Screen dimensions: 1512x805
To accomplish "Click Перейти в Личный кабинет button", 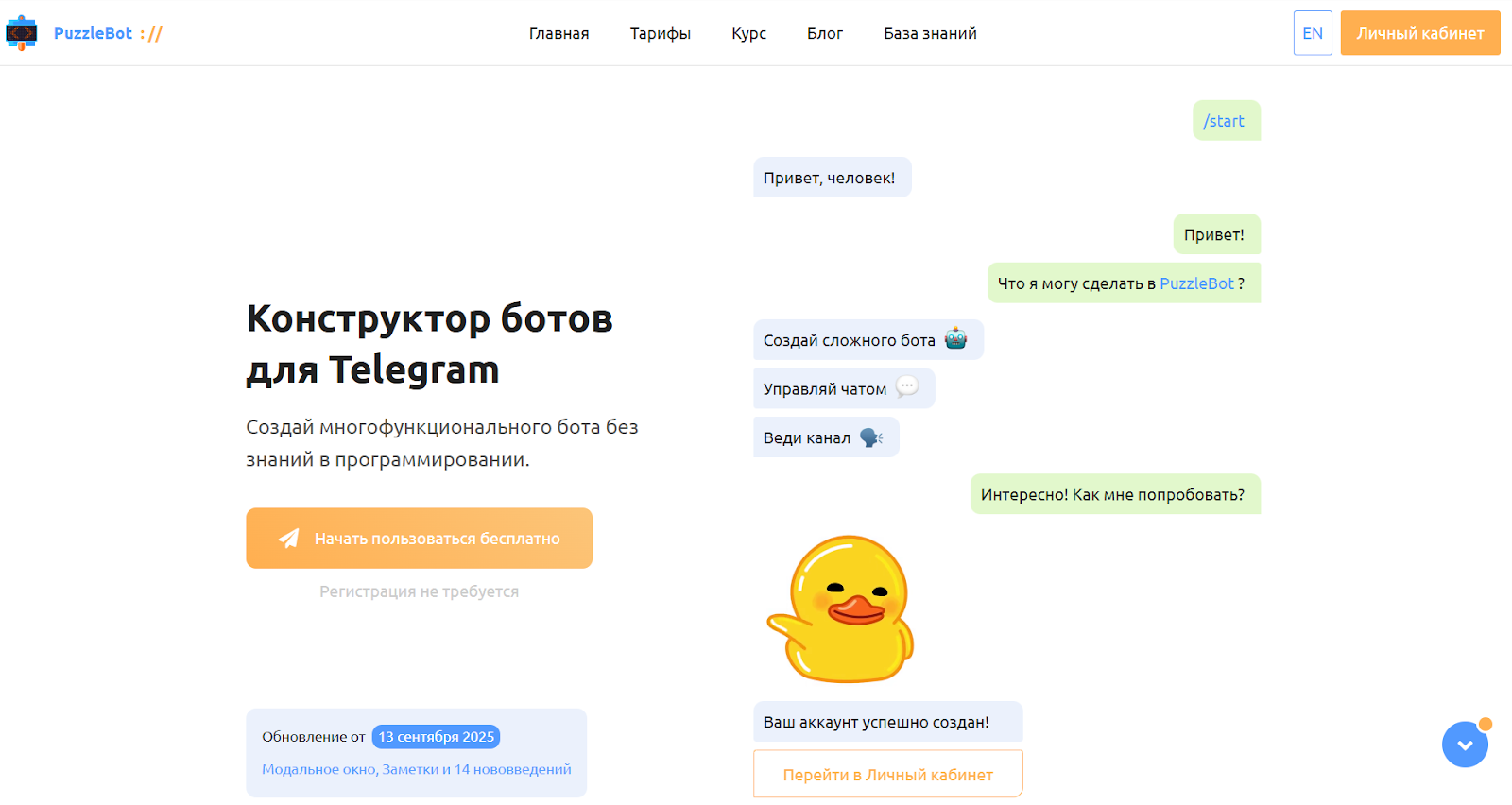I will 887,774.
